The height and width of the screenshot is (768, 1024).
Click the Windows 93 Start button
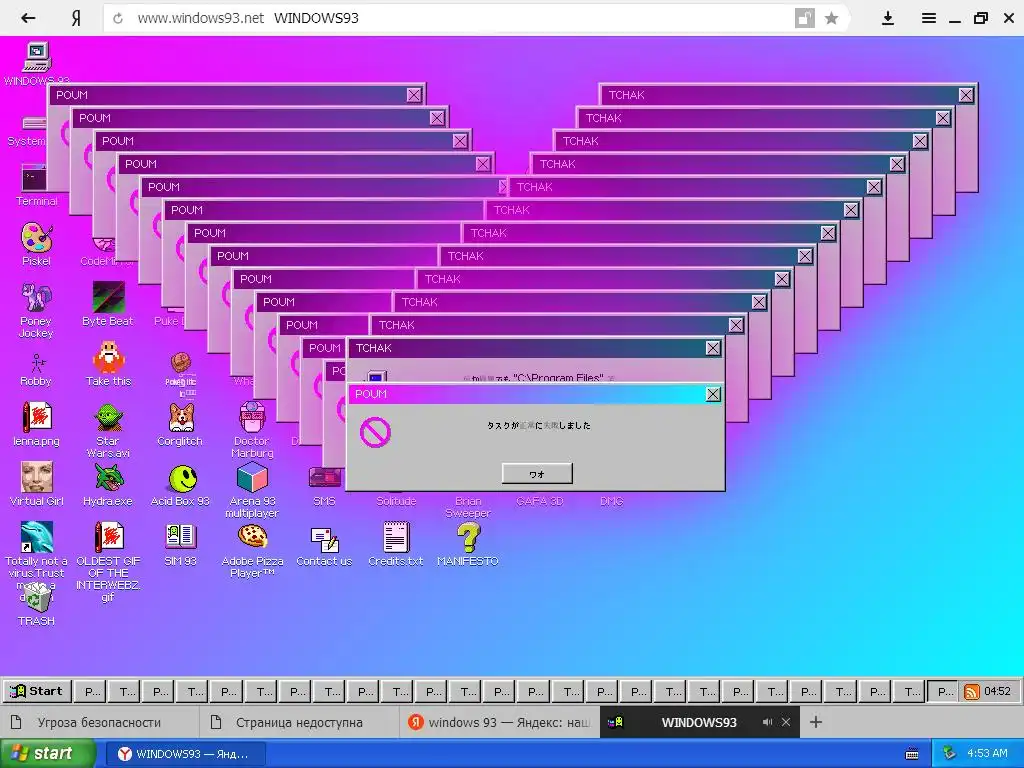[x=37, y=691]
